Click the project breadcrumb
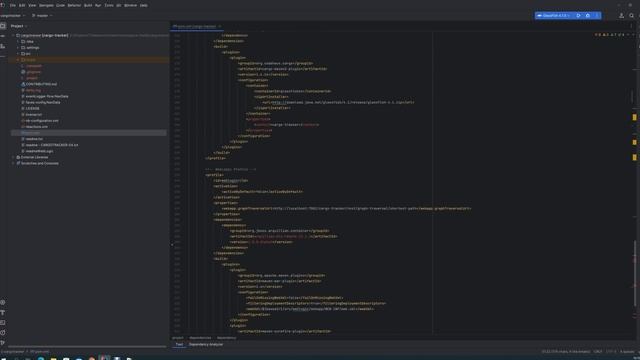Screen dimensions: 640x360 [178, 338]
